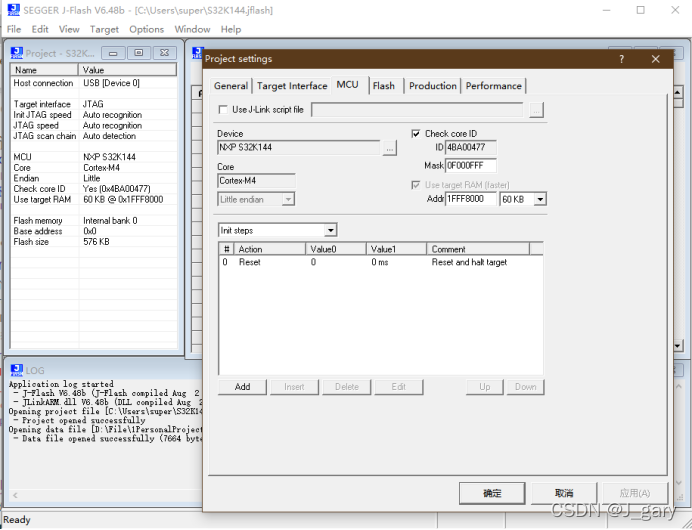Screen dimensions: 692x530
Task: Close the Project settings dialog
Action: tap(656, 59)
